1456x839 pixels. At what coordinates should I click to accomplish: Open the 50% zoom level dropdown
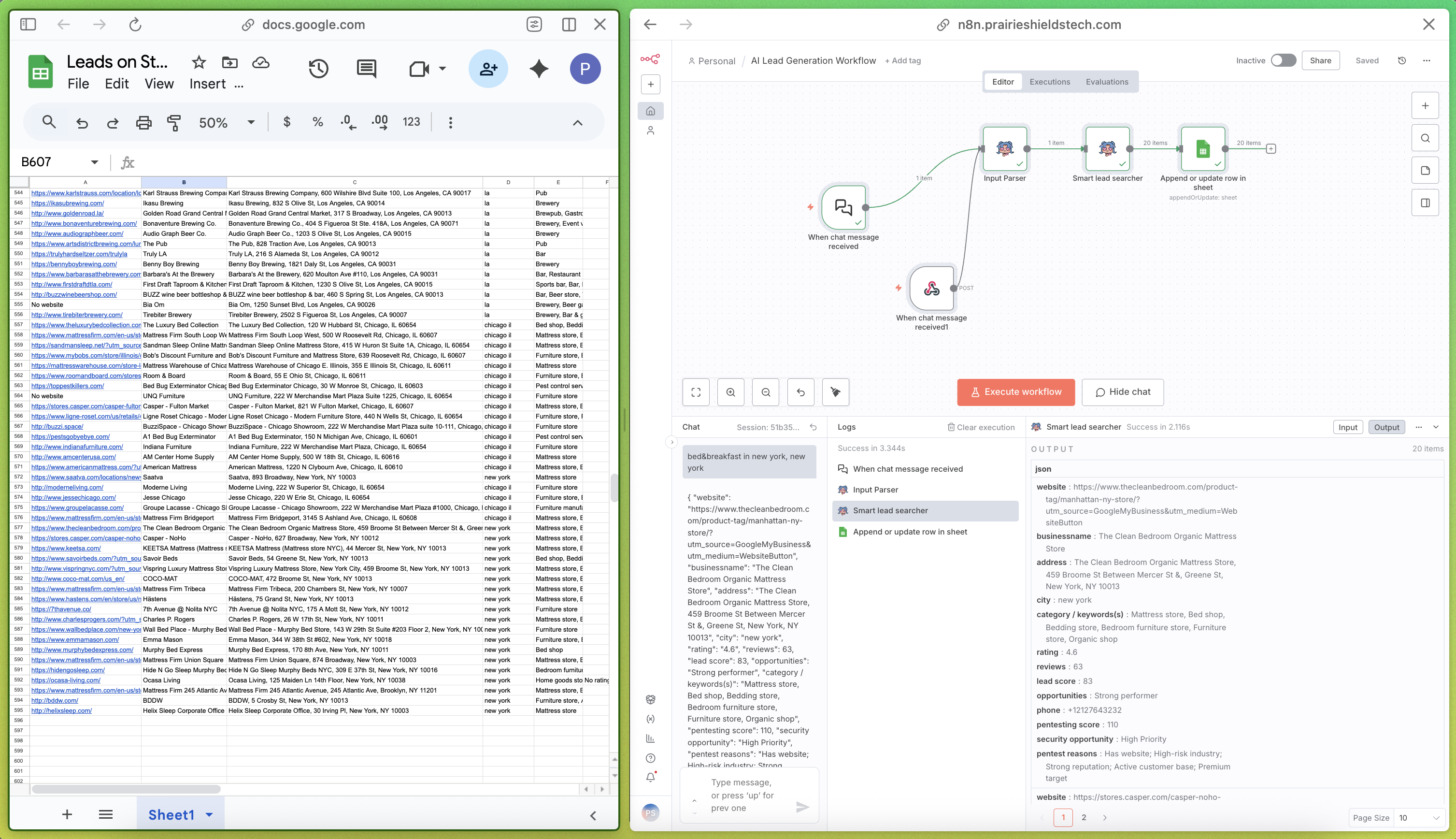[251, 122]
